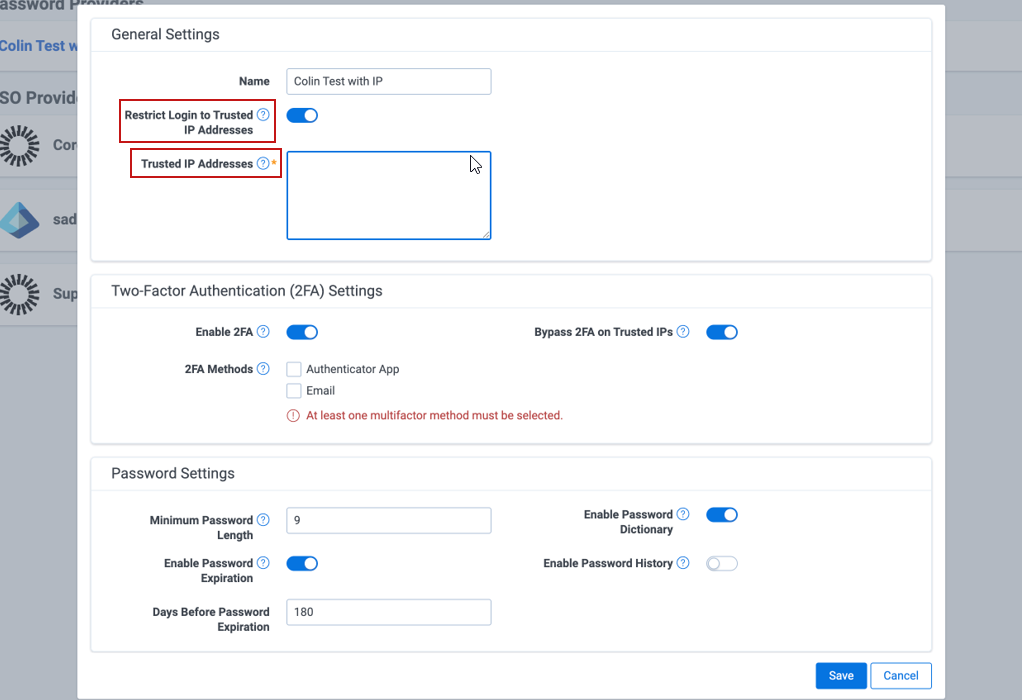The image size is (1022, 700).
Task: Show help for Bypass 2FA on Trusted IPs
Action: pos(682,332)
